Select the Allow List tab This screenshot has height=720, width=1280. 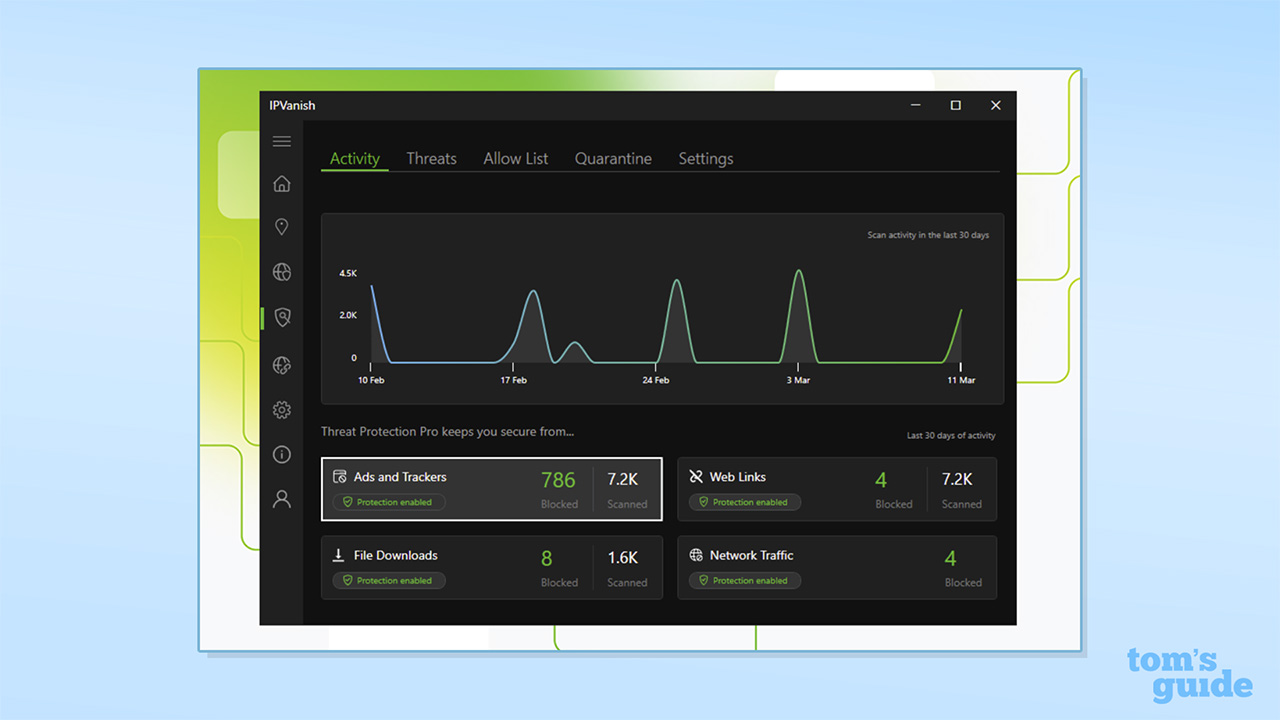coord(515,158)
